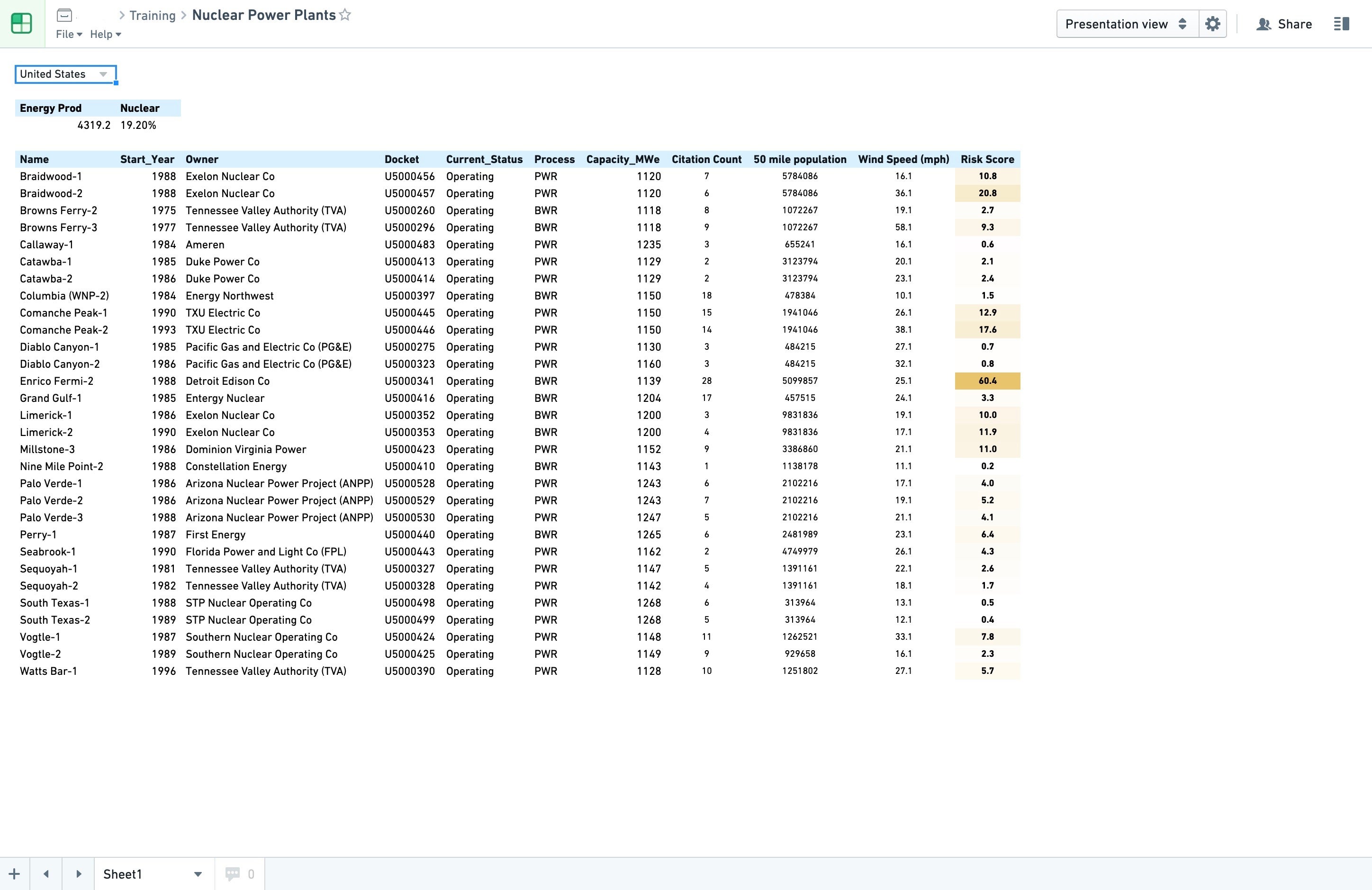This screenshot has height=890, width=1372.
Task: Click the Start_Year column header
Action: [147, 159]
